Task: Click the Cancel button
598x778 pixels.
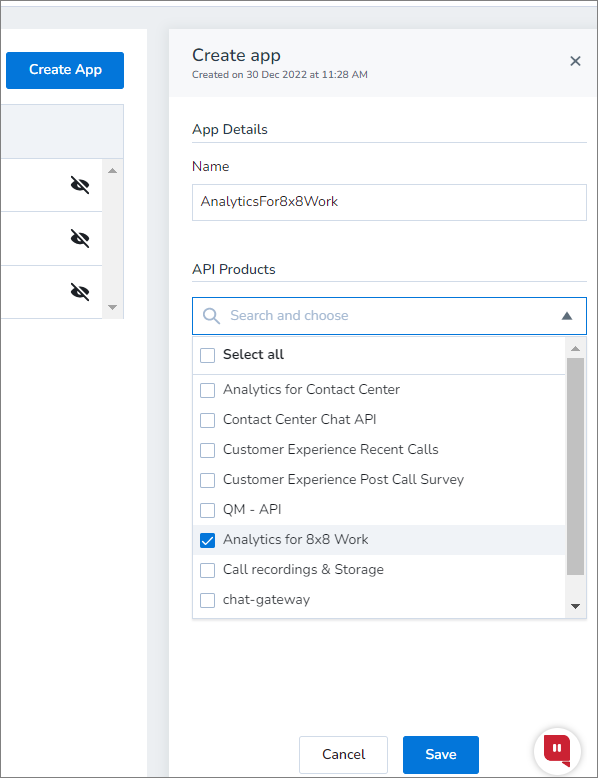Action: pyautogui.click(x=343, y=755)
